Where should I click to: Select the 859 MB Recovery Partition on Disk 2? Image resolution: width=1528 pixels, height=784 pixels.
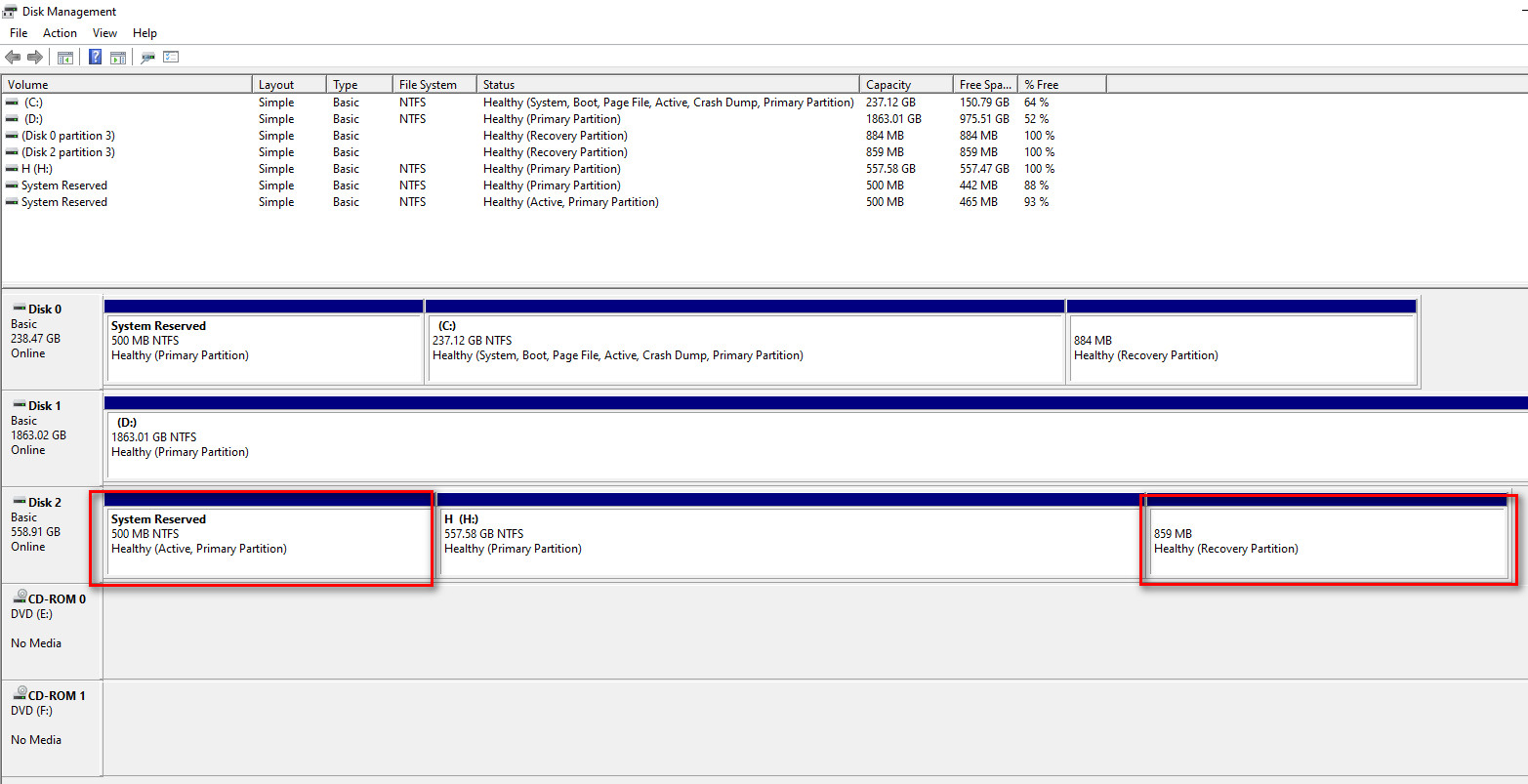(x=1326, y=542)
